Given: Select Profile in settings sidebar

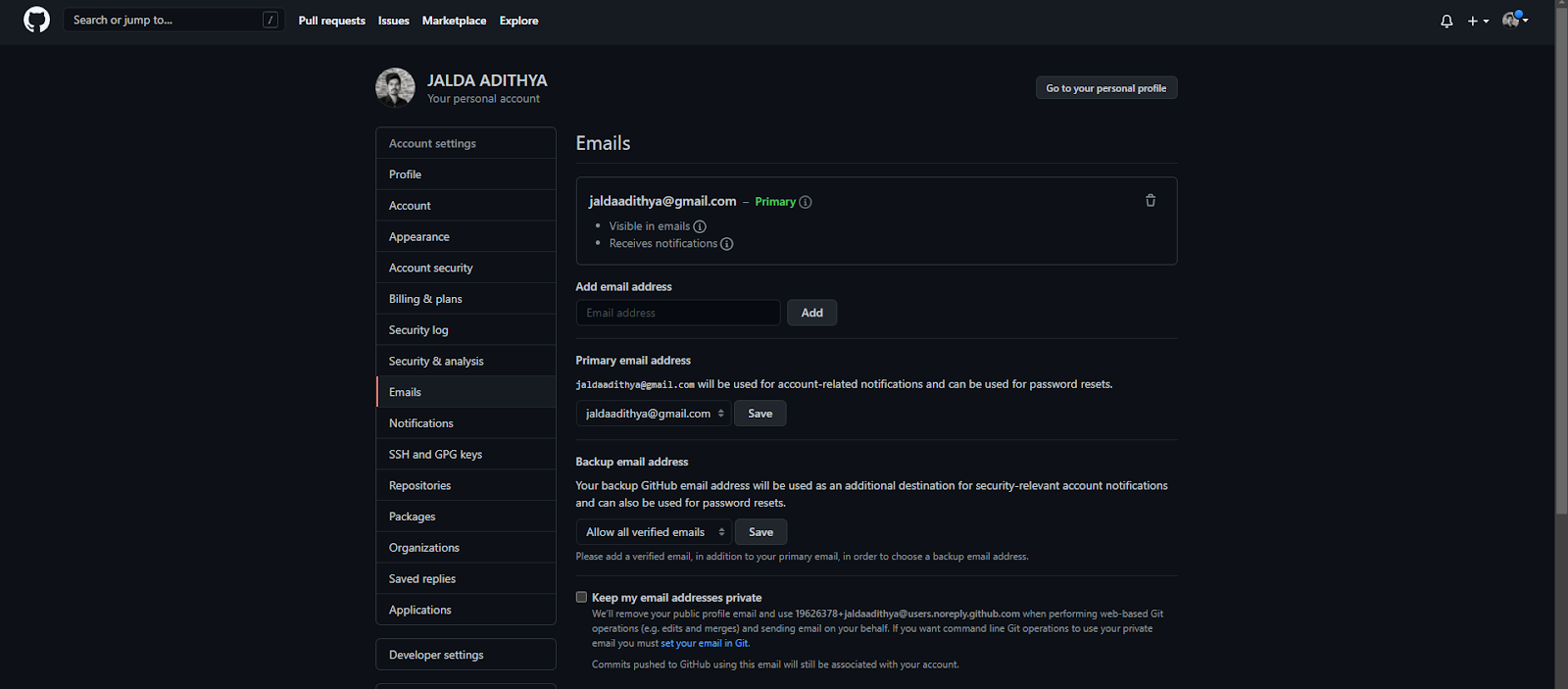Looking at the screenshot, I should (x=465, y=174).
